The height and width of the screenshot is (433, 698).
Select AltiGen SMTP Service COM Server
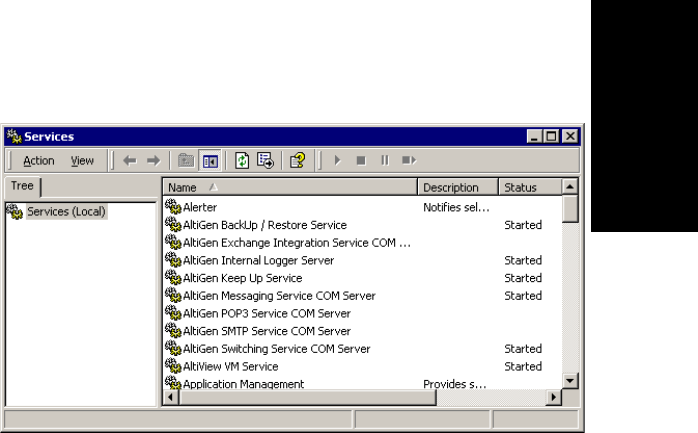[267, 332]
